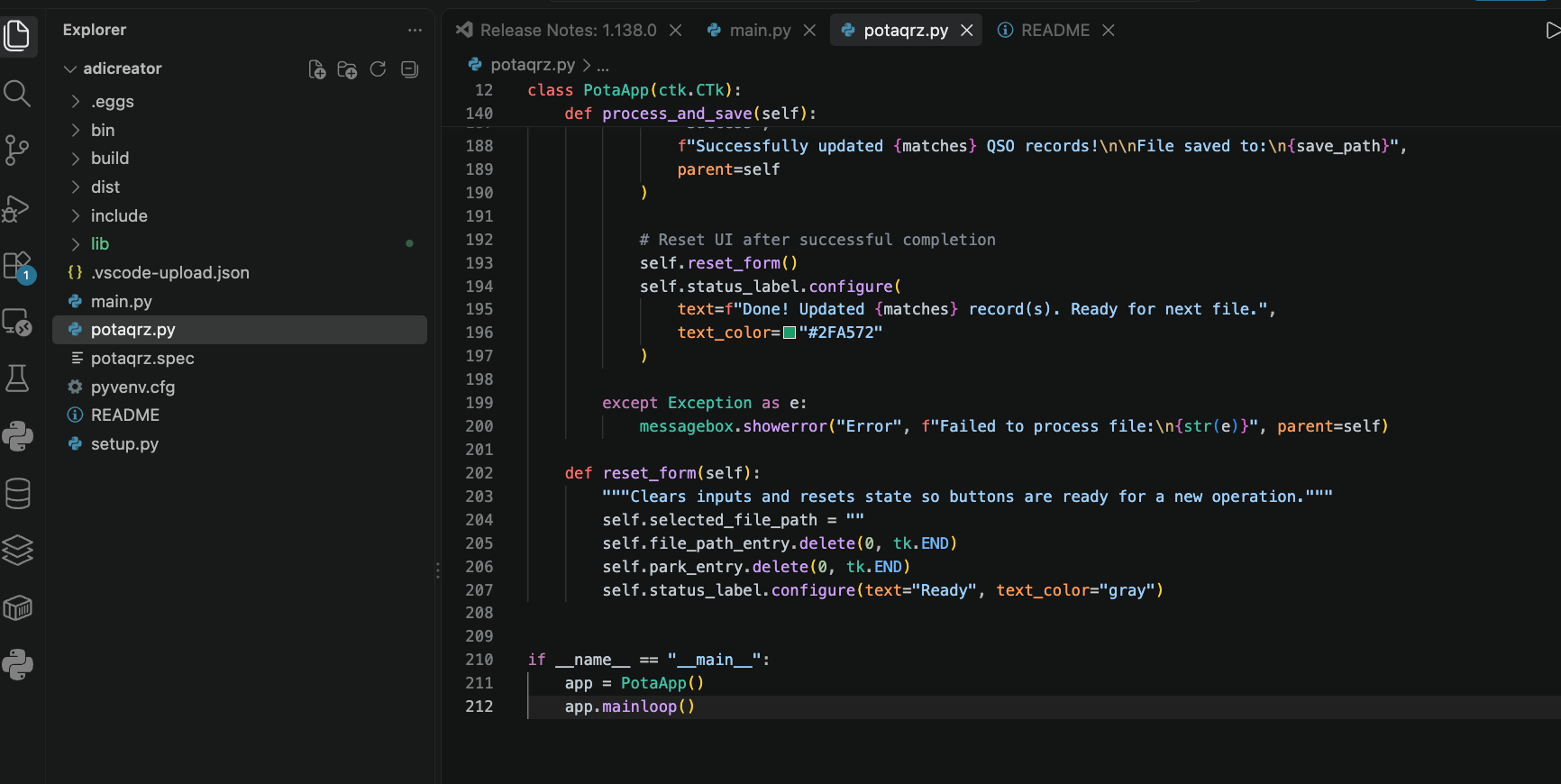Screen dimensions: 1561x784
Task: Open the database icon in activity bar
Action: (18, 494)
